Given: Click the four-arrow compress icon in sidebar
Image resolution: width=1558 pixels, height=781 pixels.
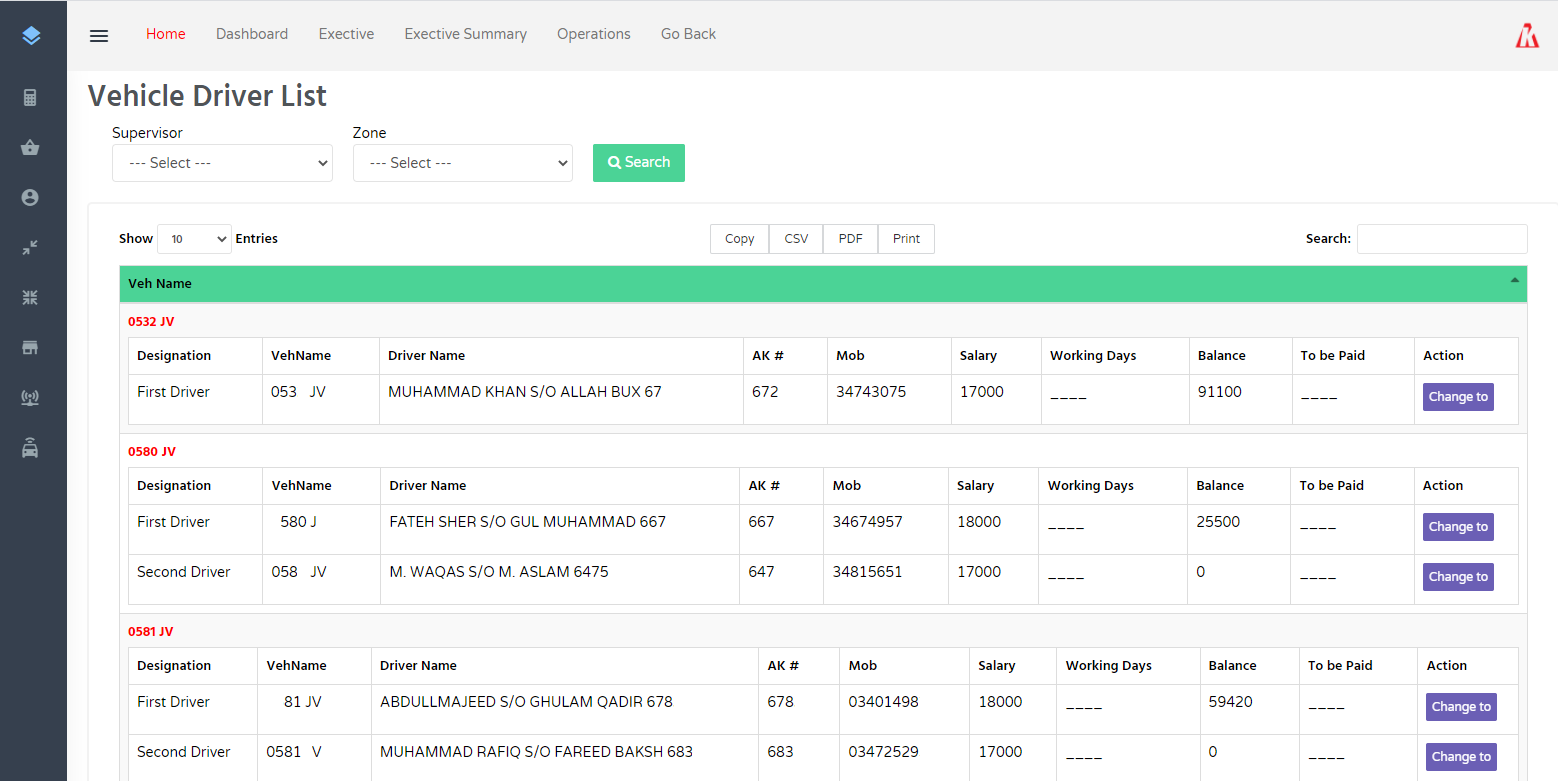Looking at the screenshot, I should [30, 297].
